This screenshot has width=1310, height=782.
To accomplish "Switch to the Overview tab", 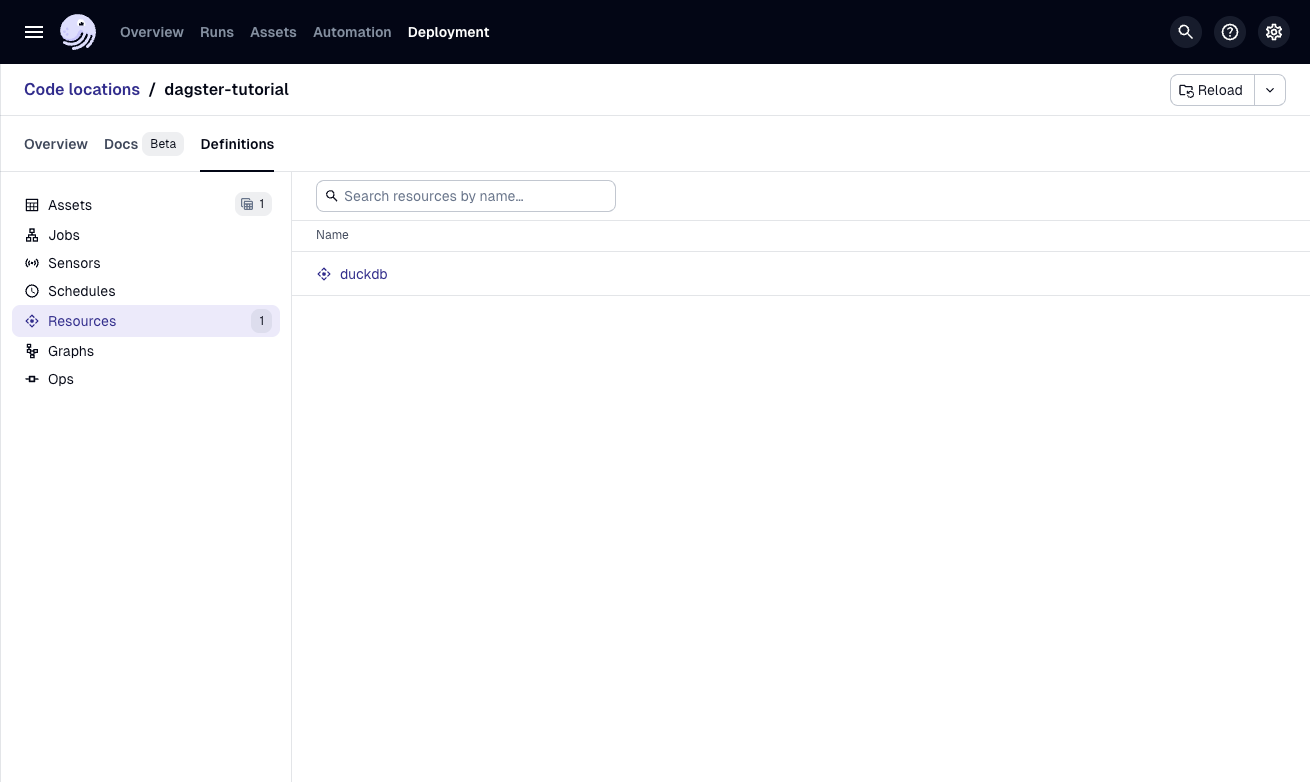I will pos(56,144).
